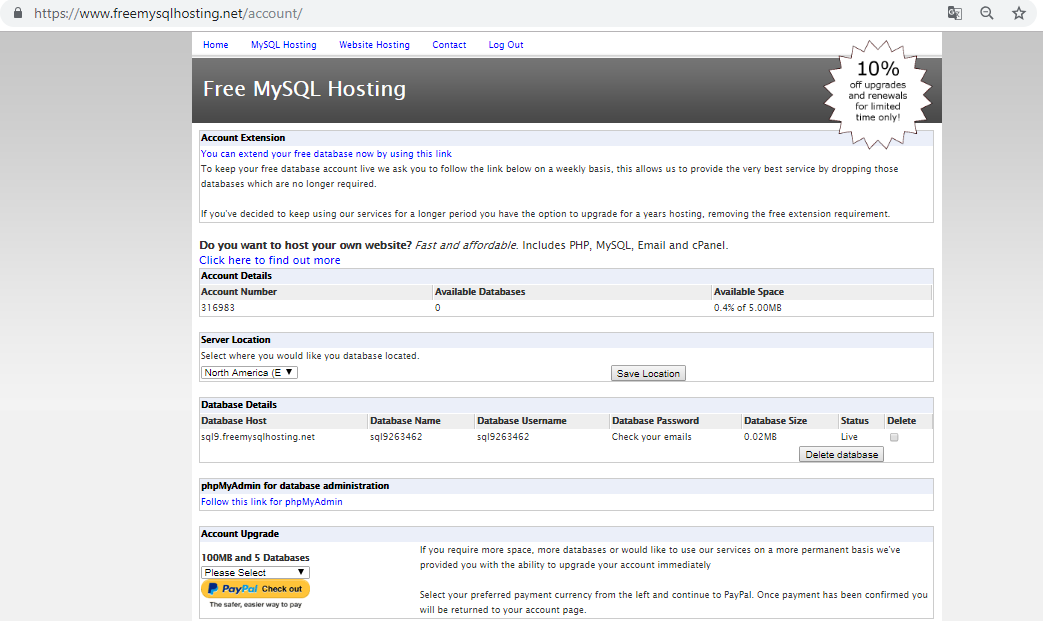Open the Website Hosting menu link
Screen dimensions: 1043x621
pos(374,45)
